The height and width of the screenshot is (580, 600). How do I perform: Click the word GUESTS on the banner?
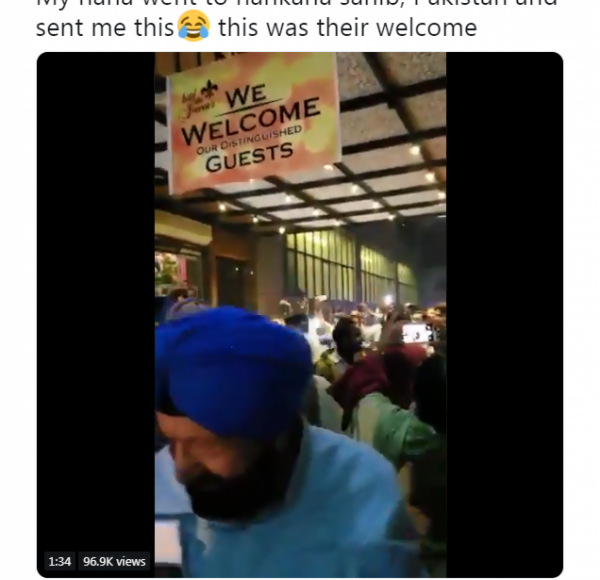coord(249,157)
